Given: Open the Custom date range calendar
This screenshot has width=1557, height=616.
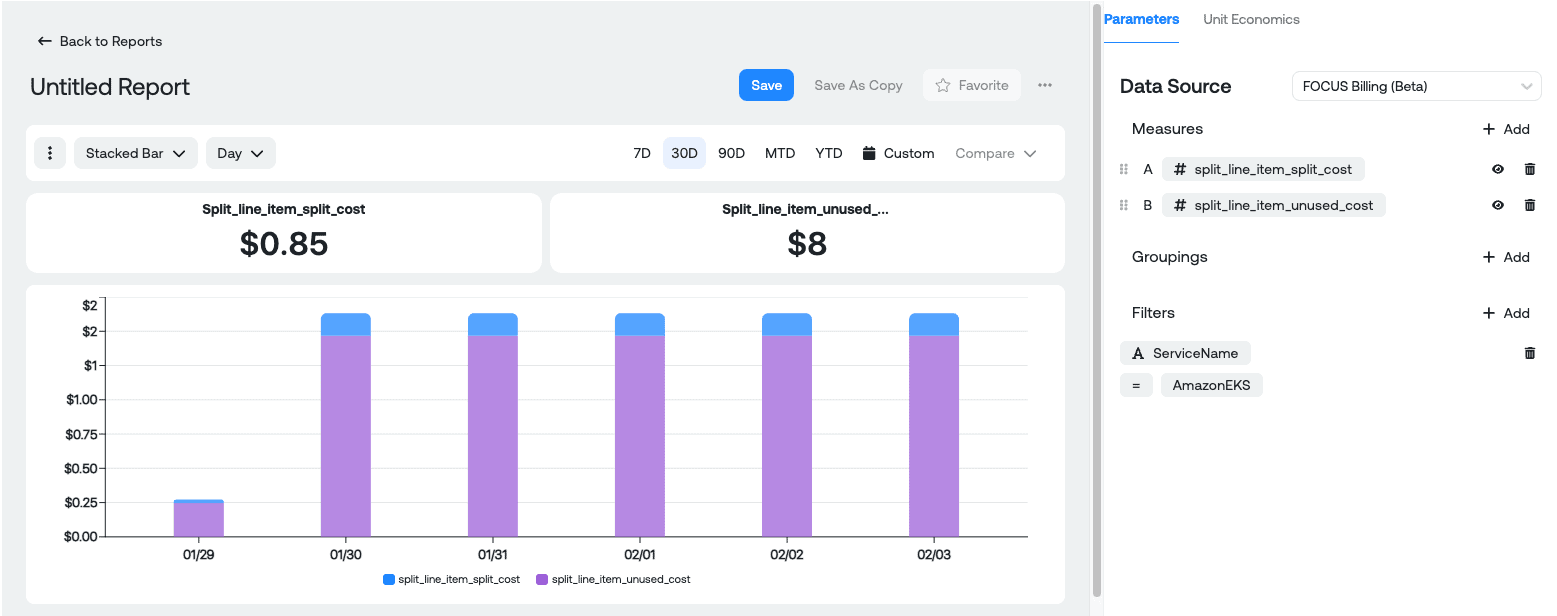Looking at the screenshot, I should [897, 152].
